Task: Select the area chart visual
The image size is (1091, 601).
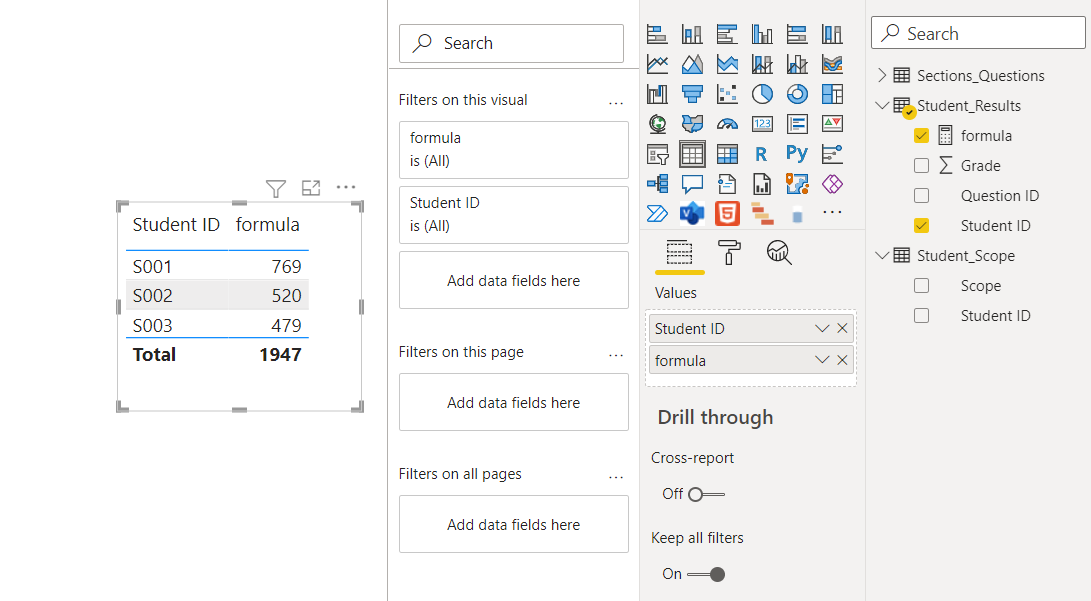Action: click(692, 64)
